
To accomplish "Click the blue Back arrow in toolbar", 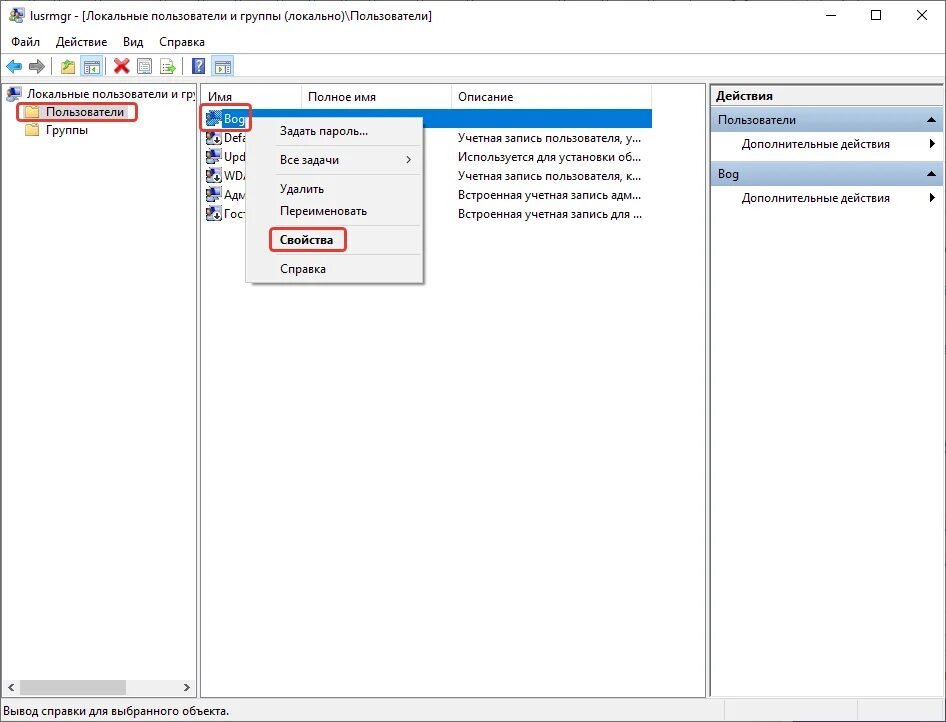I will click(x=14, y=66).
